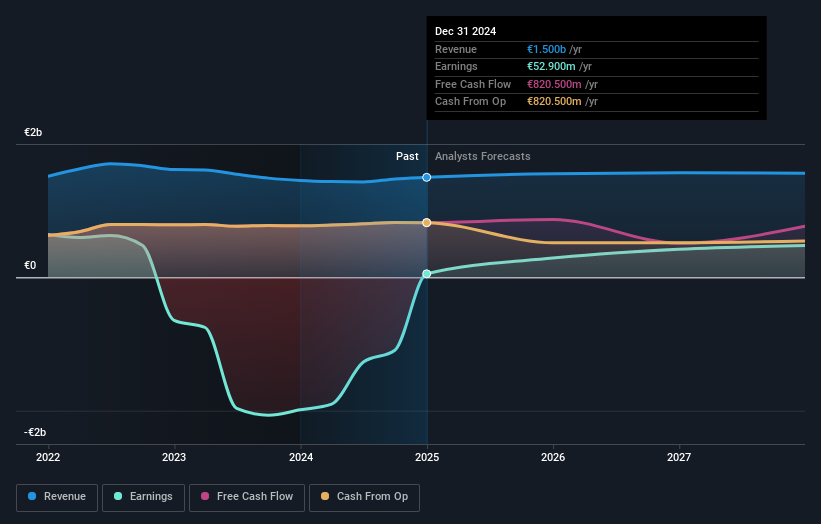Click the Free Cash Flow row label in tooltip
Viewport: 821px width, 524px height.
click(473, 84)
